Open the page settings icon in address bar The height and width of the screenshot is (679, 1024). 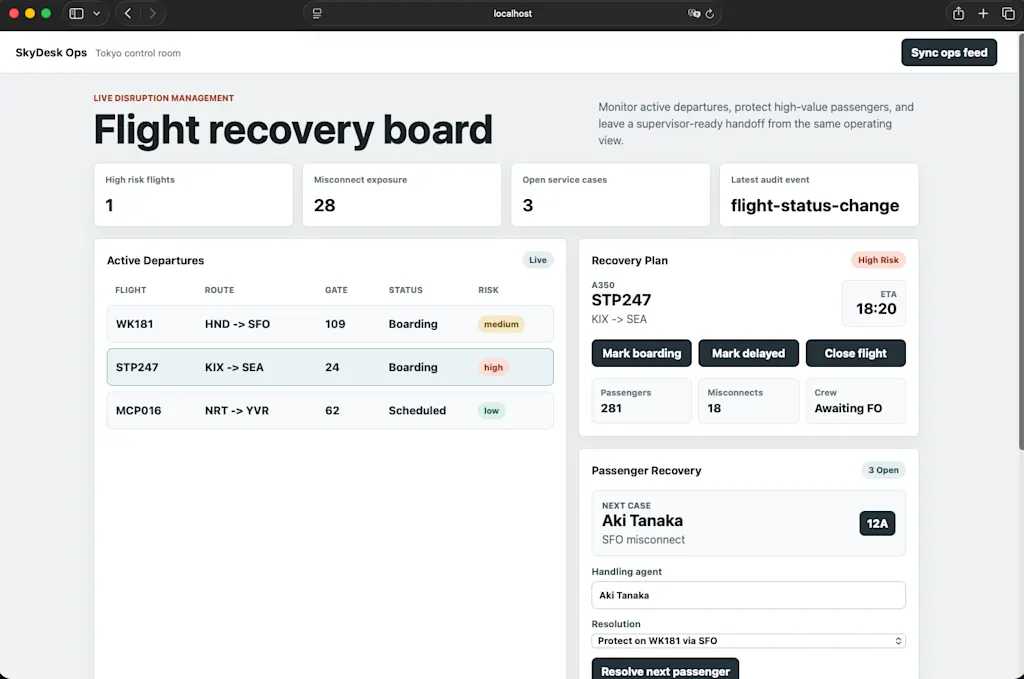(317, 13)
